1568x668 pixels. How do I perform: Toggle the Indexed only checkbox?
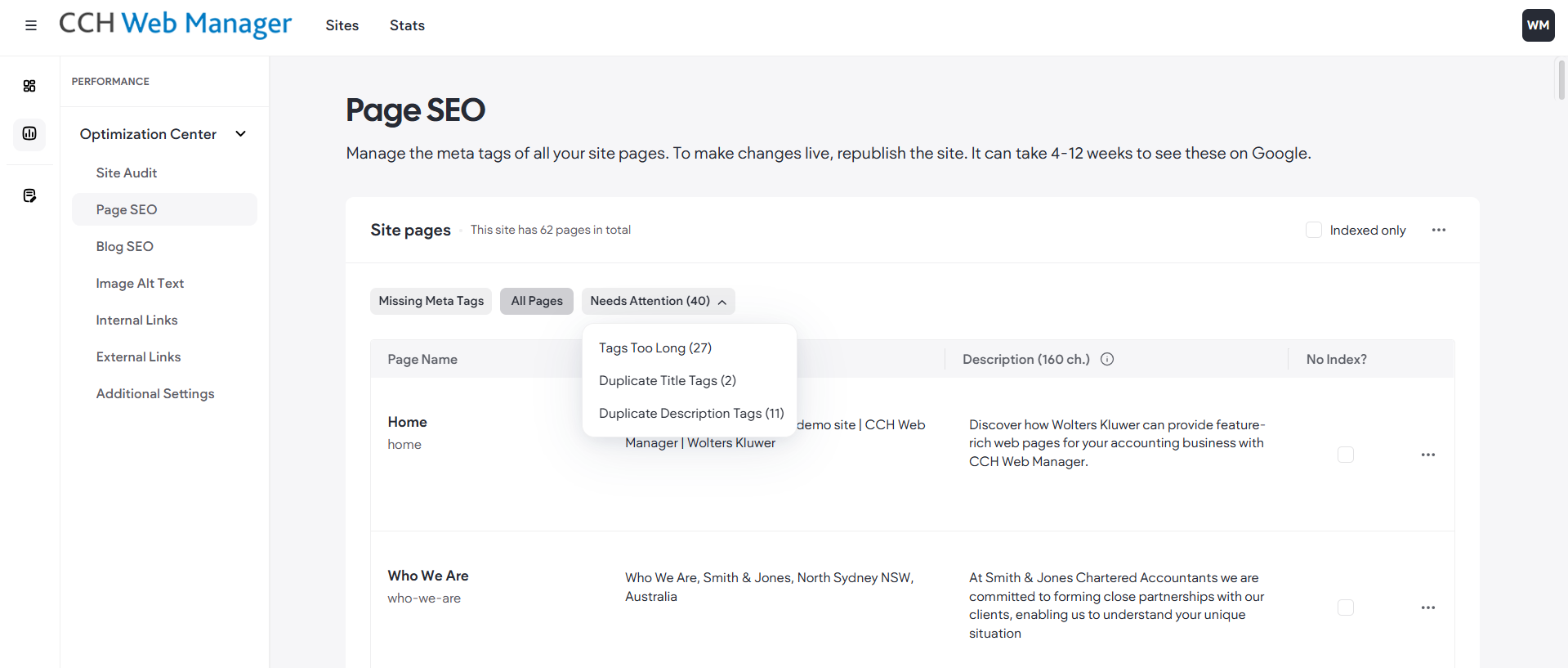(1314, 230)
